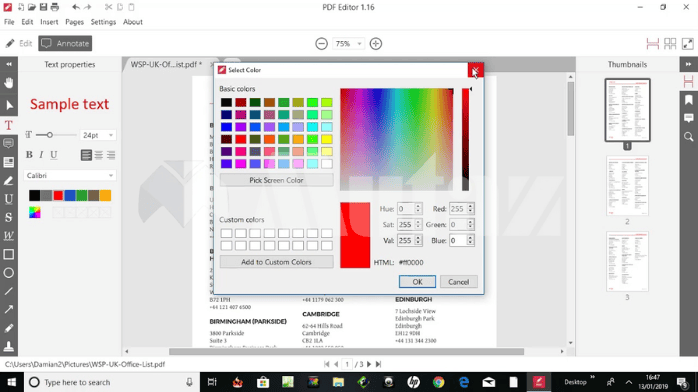Image resolution: width=698 pixels, height=392 pixels.
Task: Adjust the Red value spinner
Action: click(471, 209)
